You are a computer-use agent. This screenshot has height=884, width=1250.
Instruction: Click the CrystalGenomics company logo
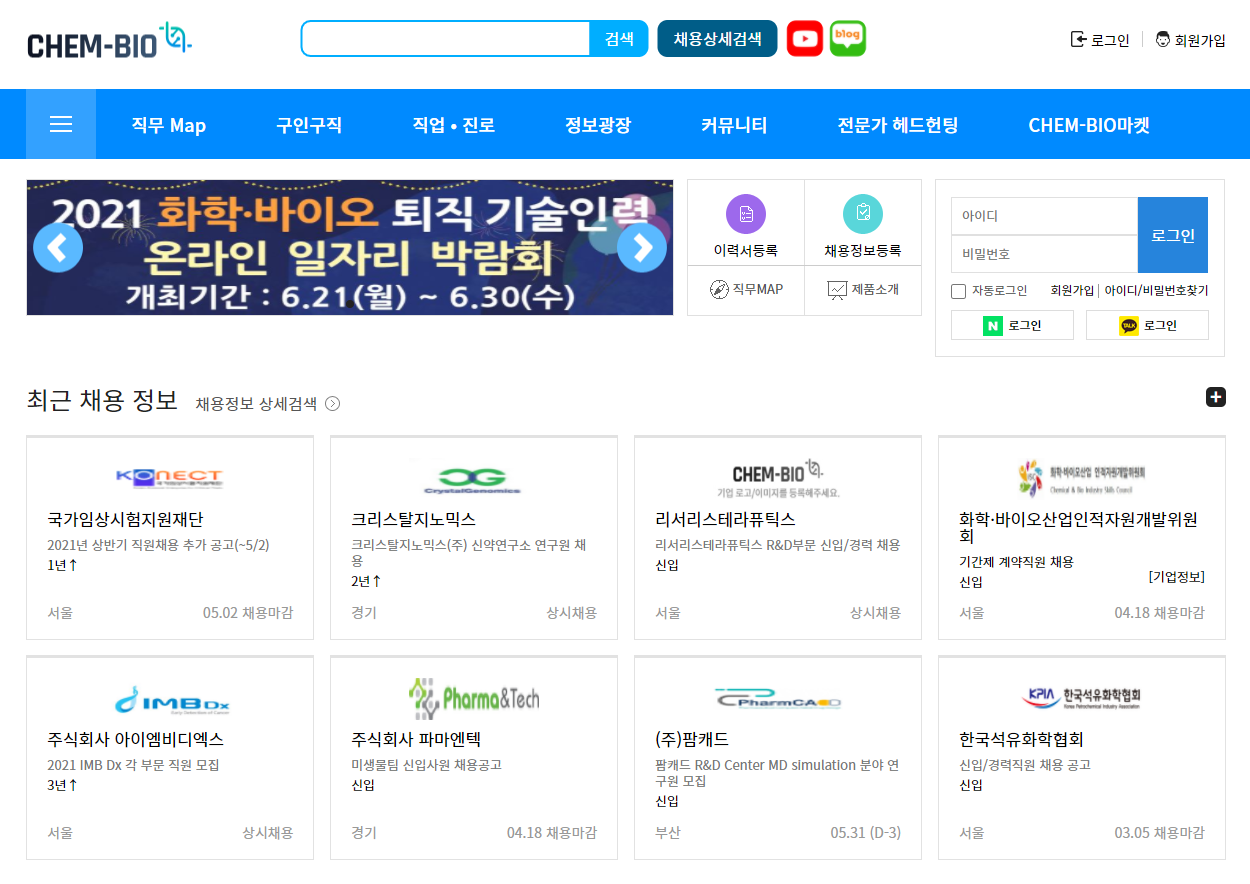pos(473,479)
